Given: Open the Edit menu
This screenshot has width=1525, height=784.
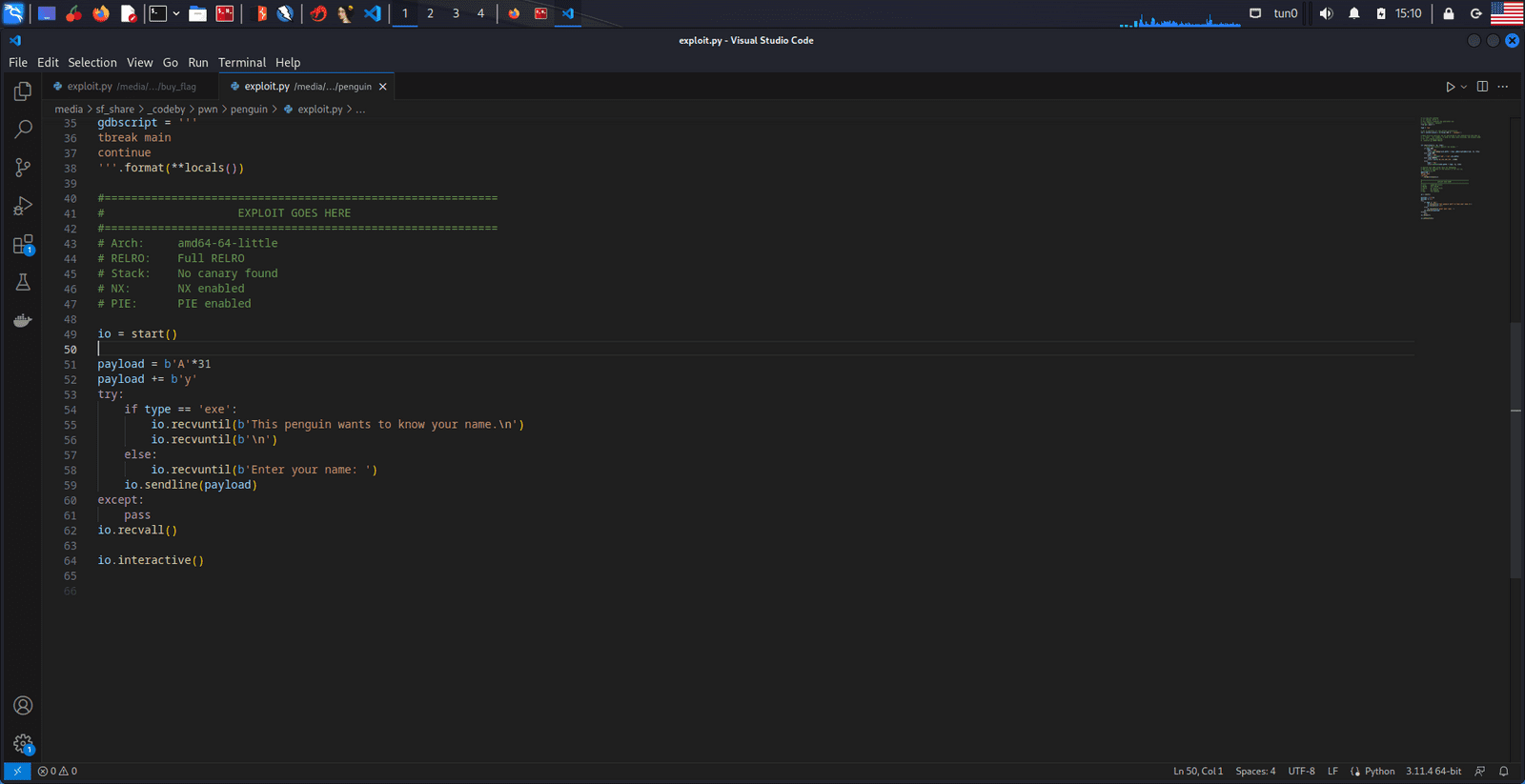Looking at the screenshot, I should (48, 63).
